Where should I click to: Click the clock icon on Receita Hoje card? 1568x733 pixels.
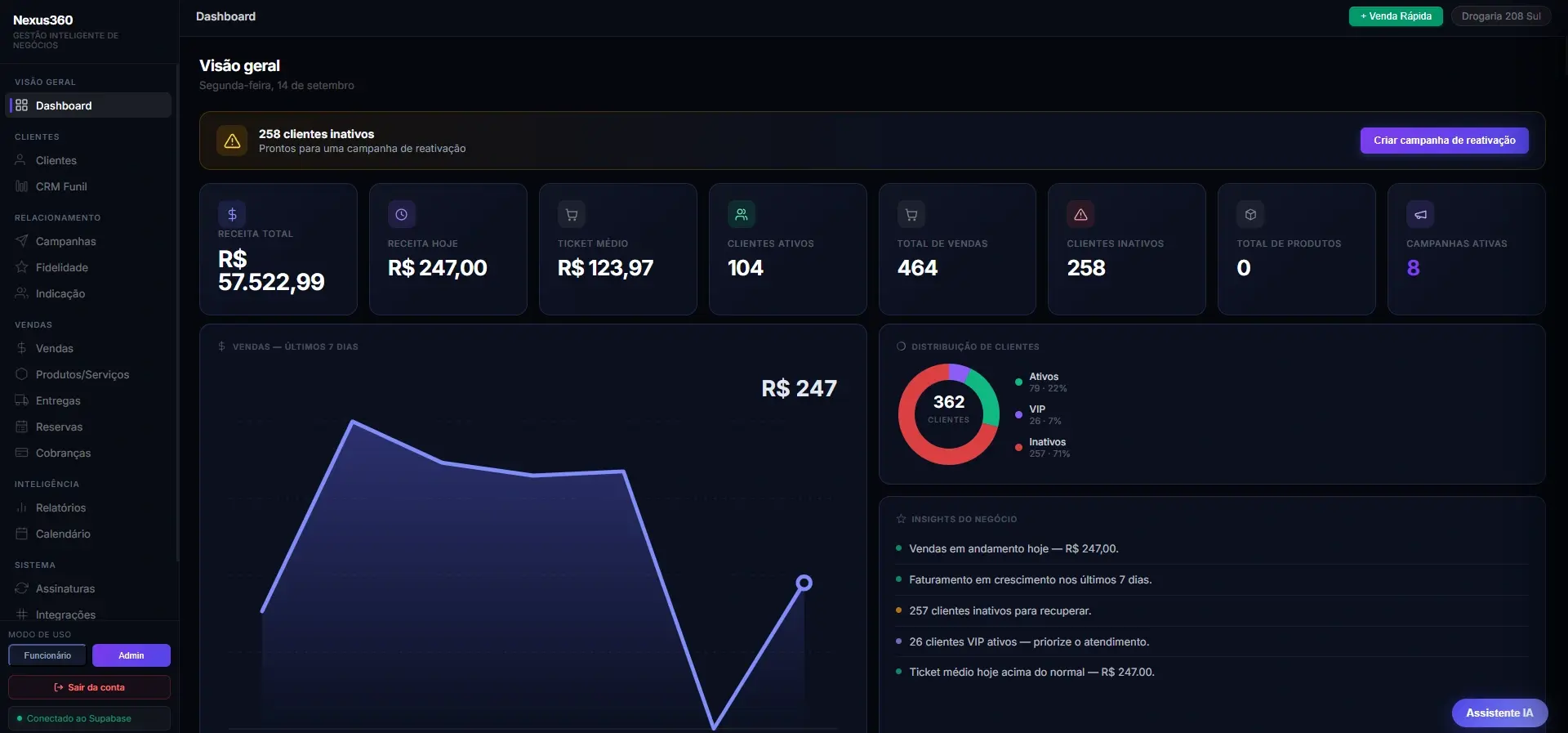(x=402, y=214)
